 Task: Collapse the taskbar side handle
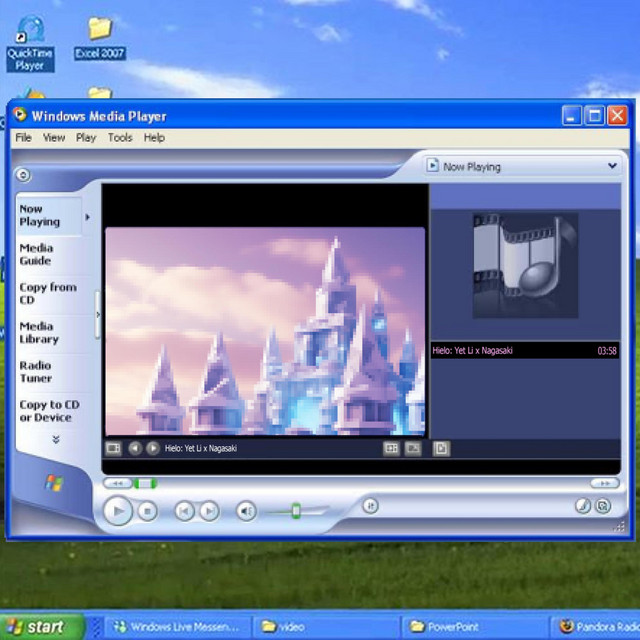point(98,315)
